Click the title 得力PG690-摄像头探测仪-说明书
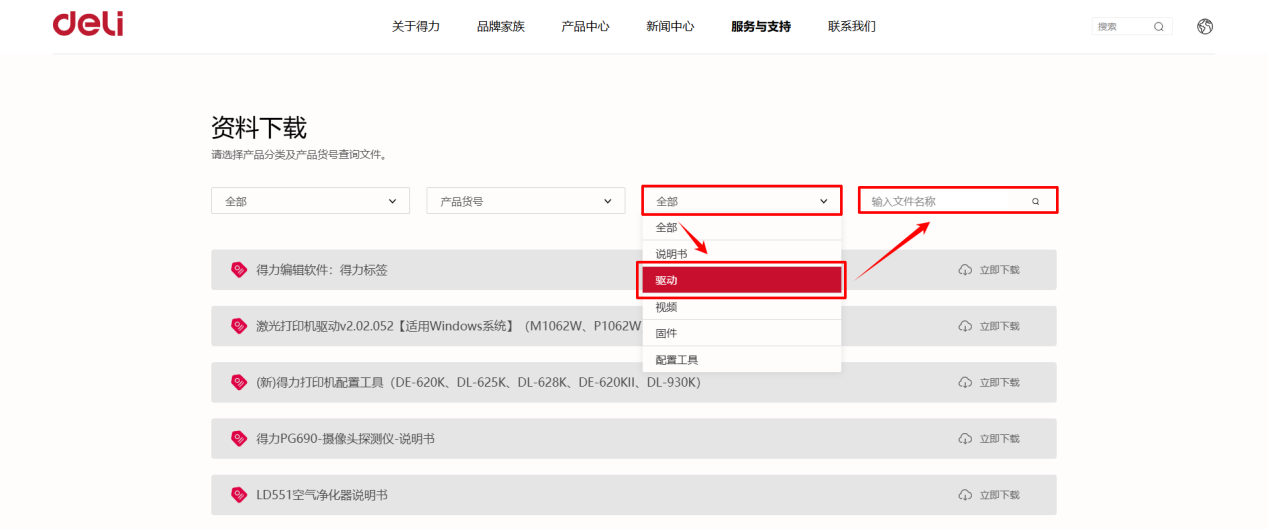The height and width of the screenshot is (529, 1268). click(345, 438)
